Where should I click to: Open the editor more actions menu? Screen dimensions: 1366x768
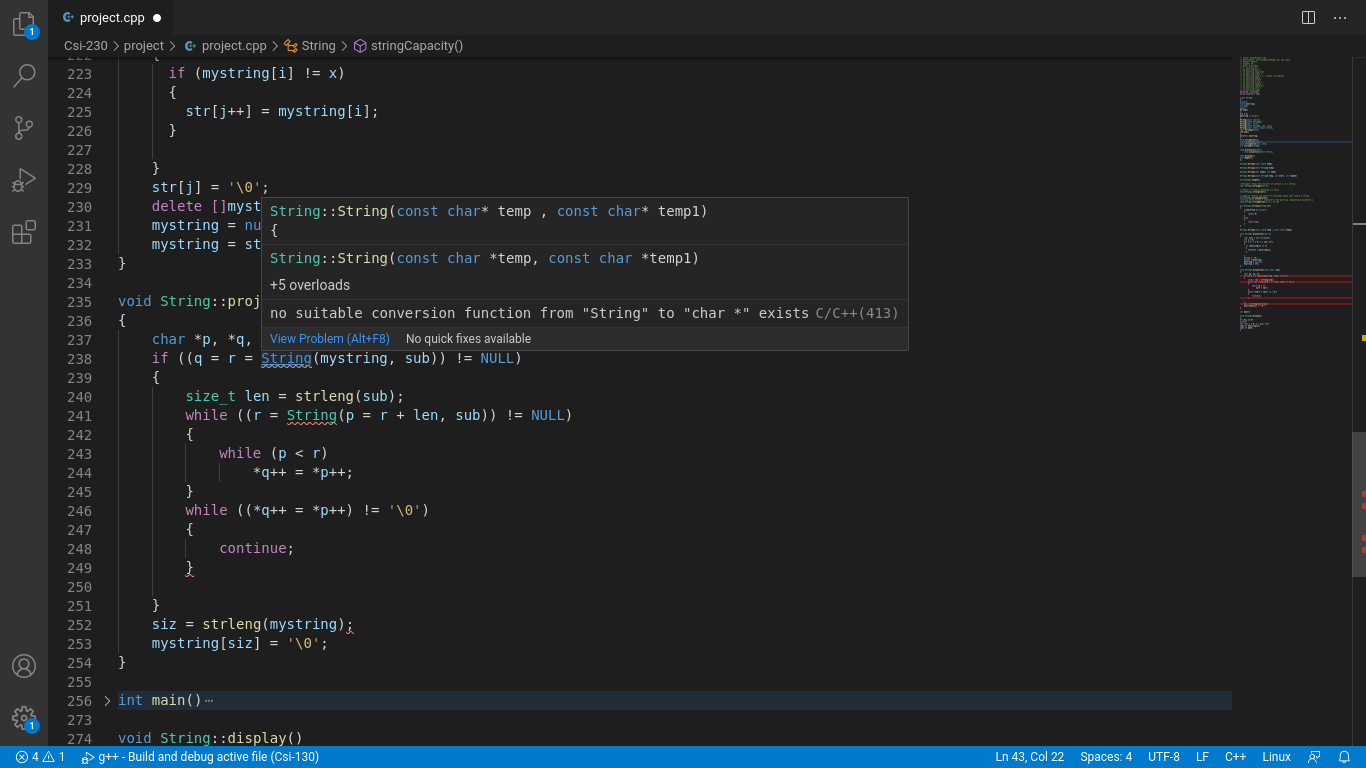1340,17
